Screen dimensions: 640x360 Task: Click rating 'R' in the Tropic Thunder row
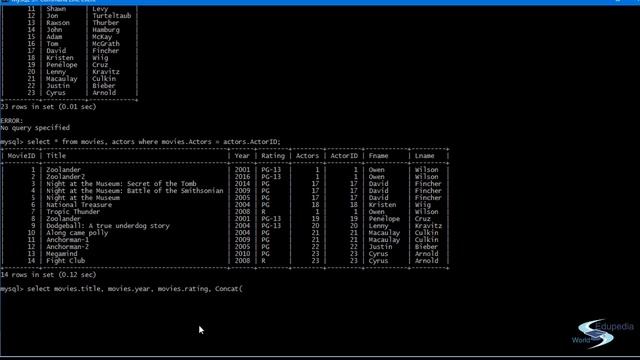pyautogui.click(x=264, y=212)
